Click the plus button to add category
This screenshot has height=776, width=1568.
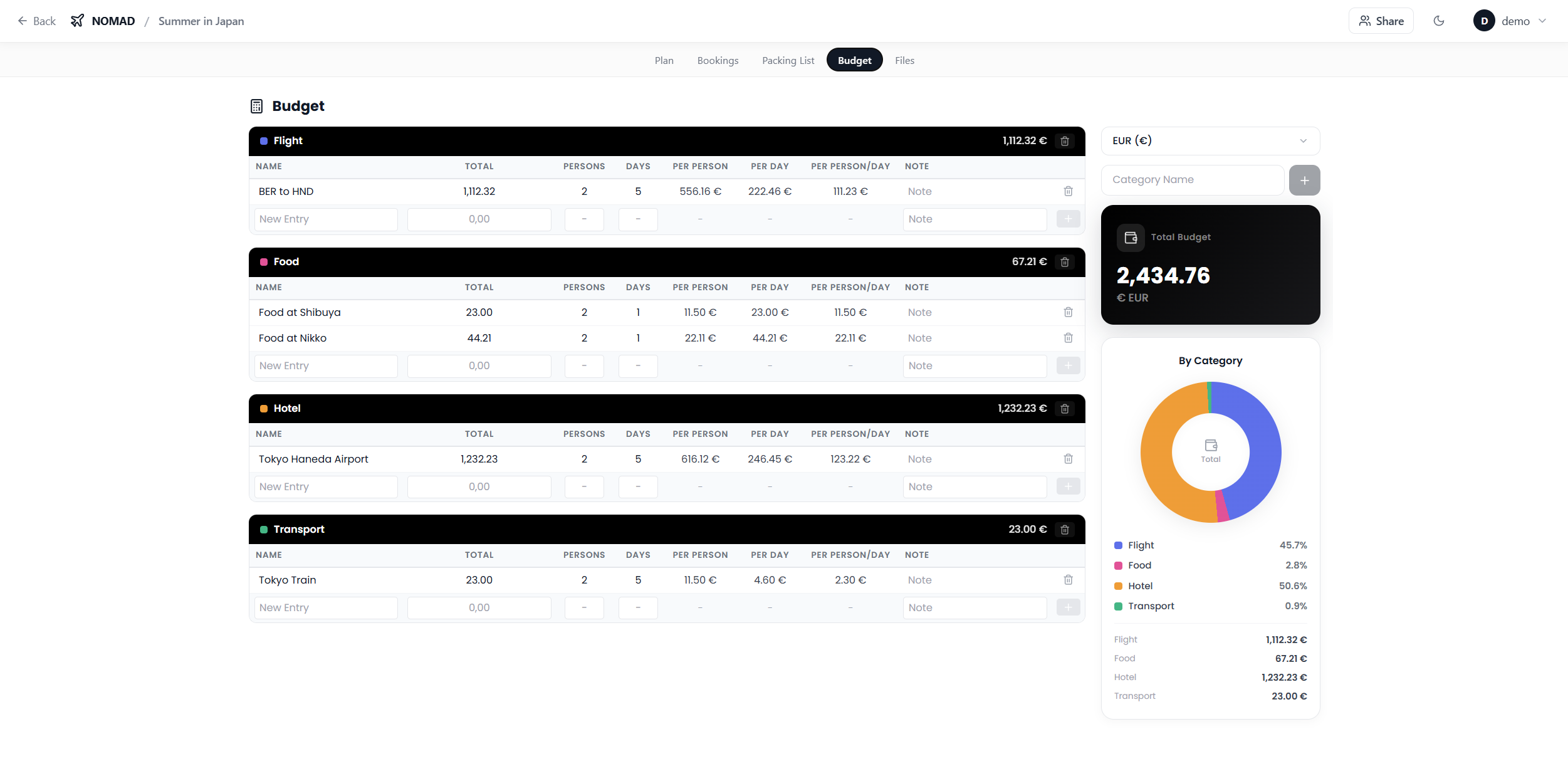click(1304, 181)
